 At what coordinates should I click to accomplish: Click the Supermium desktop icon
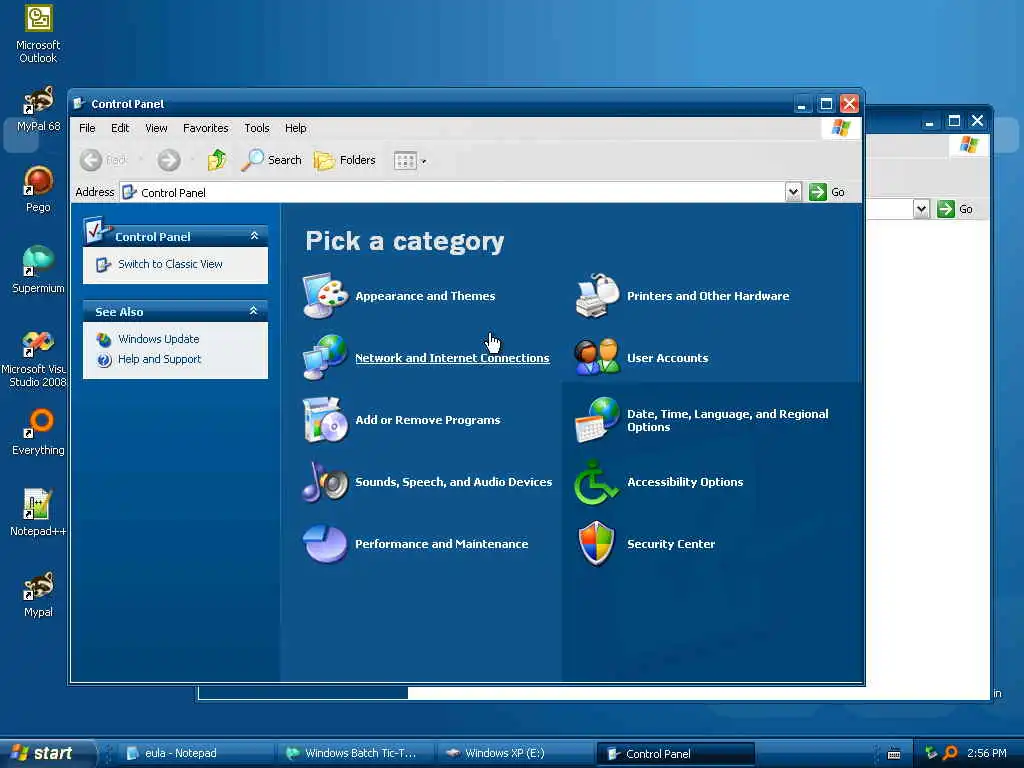(38, 271)
